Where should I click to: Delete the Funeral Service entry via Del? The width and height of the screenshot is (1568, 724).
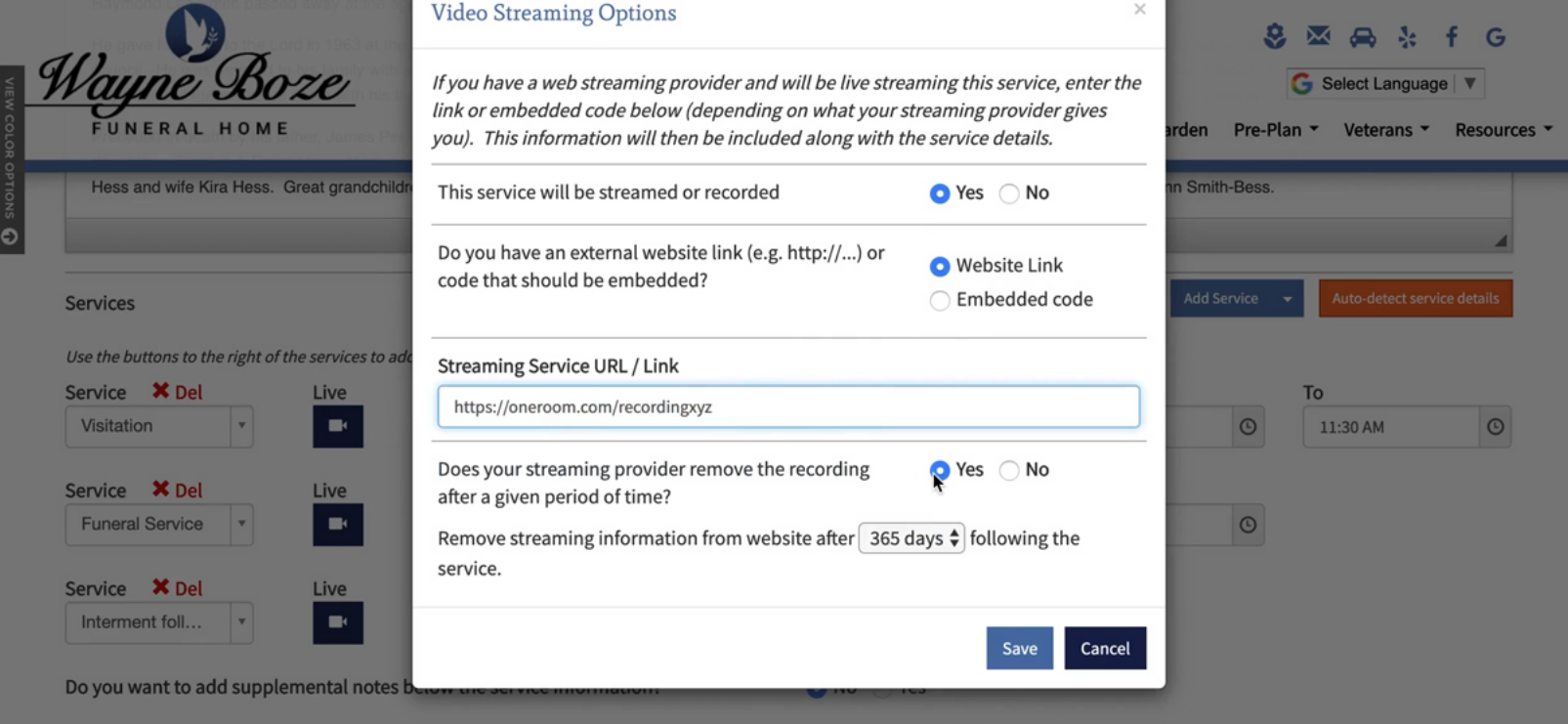click(x=178, y=490)
